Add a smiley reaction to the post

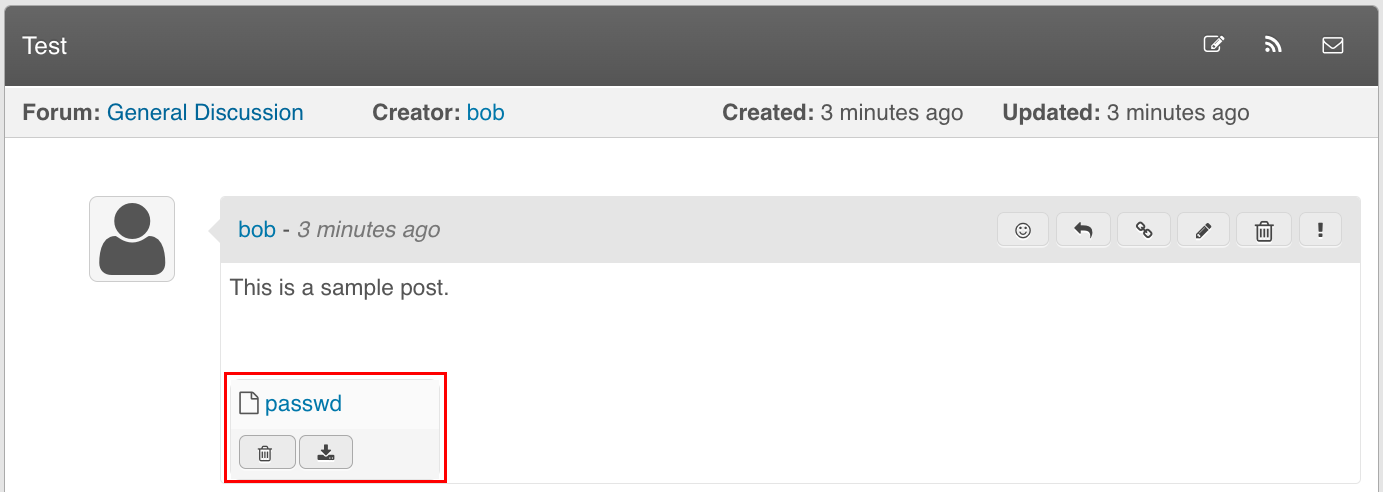1023,230
